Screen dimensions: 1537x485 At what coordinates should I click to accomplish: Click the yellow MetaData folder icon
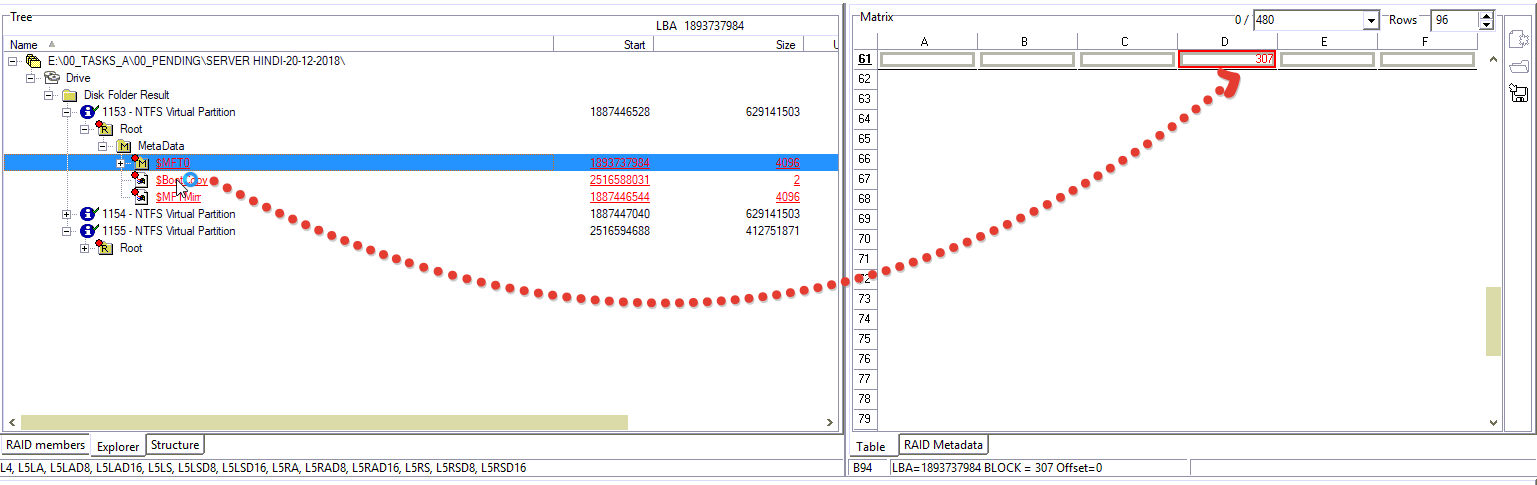coord(124,146)
